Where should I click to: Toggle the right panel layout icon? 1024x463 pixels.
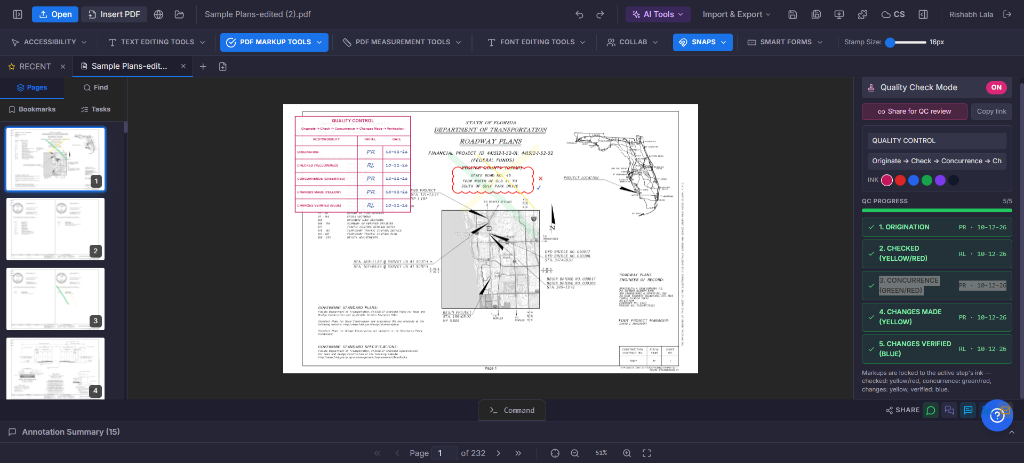923,14
